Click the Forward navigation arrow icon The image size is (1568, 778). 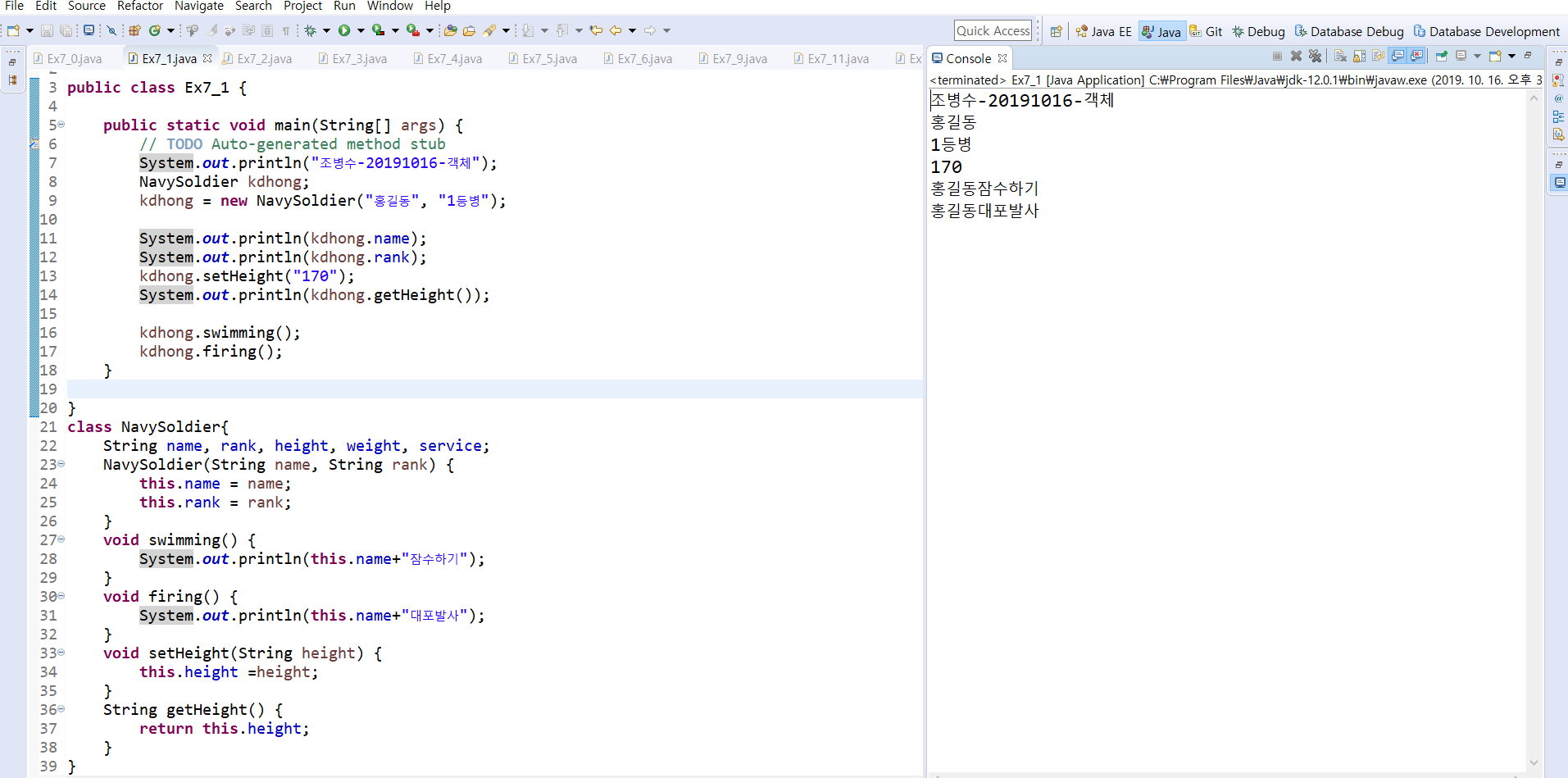click(x=650, y=30)
